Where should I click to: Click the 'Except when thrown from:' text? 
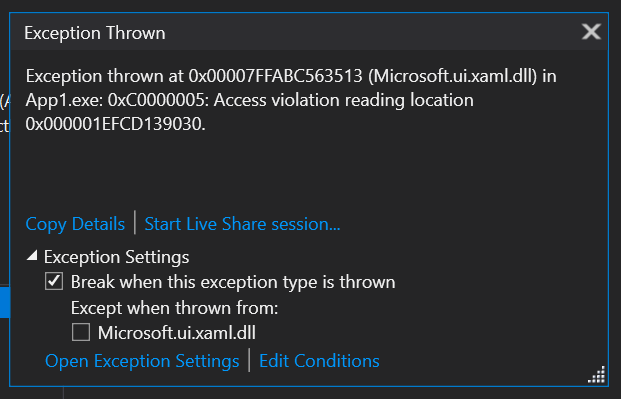pyautogui.click(x=175, y=308)
